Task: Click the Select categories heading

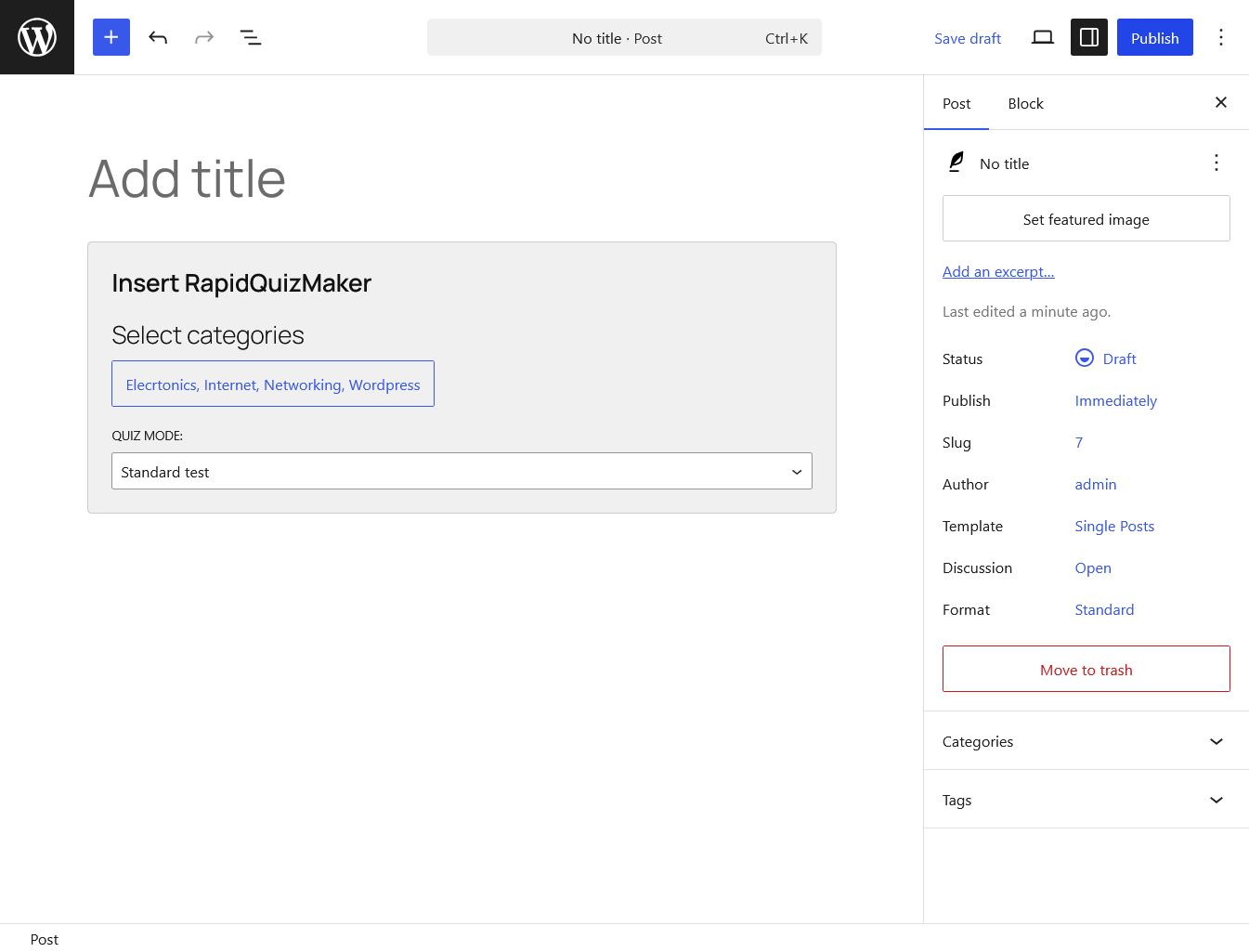Action: (x=208, y=335)
